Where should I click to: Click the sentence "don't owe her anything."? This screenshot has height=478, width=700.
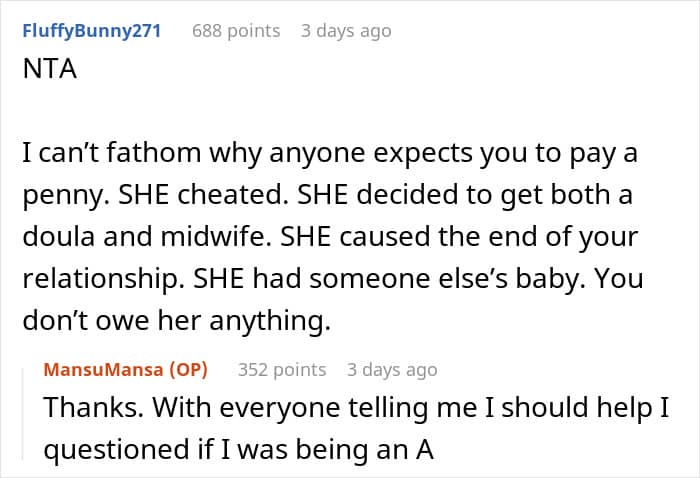click(177, 321)
